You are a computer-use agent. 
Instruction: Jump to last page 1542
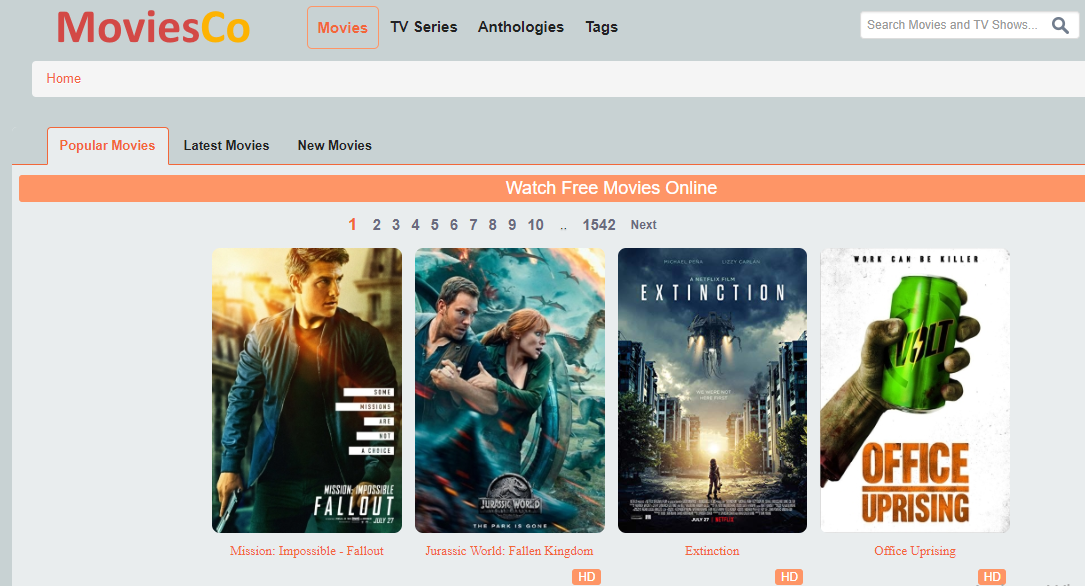599,225
